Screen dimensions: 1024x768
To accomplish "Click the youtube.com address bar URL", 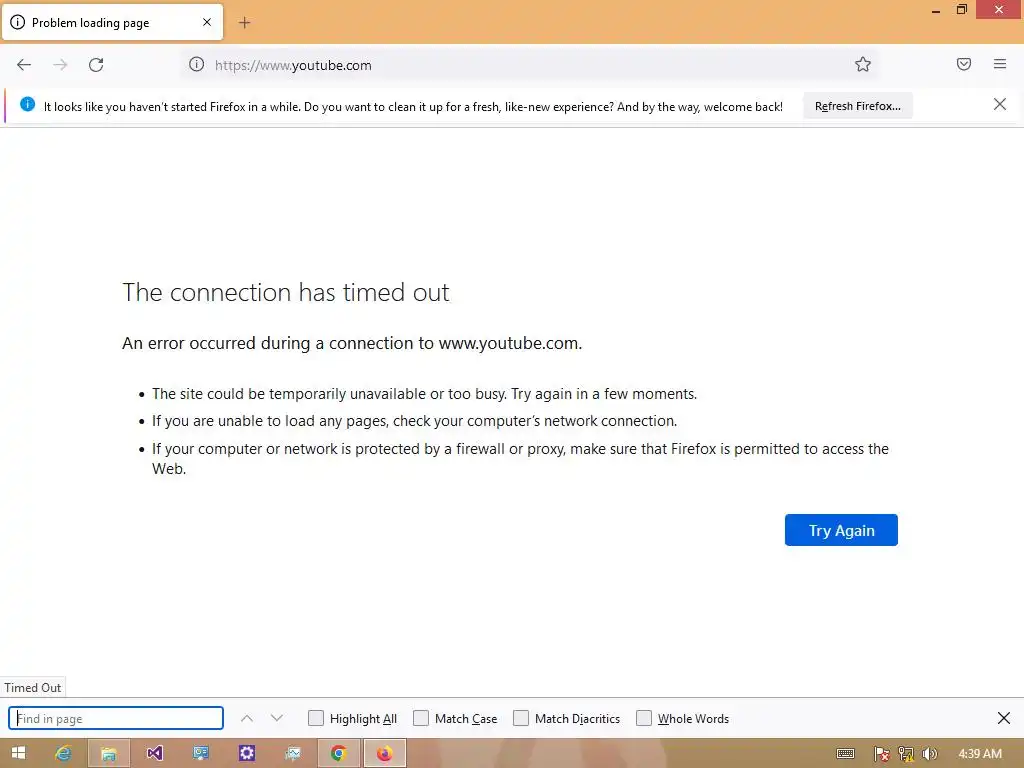I will click(293, 65).
